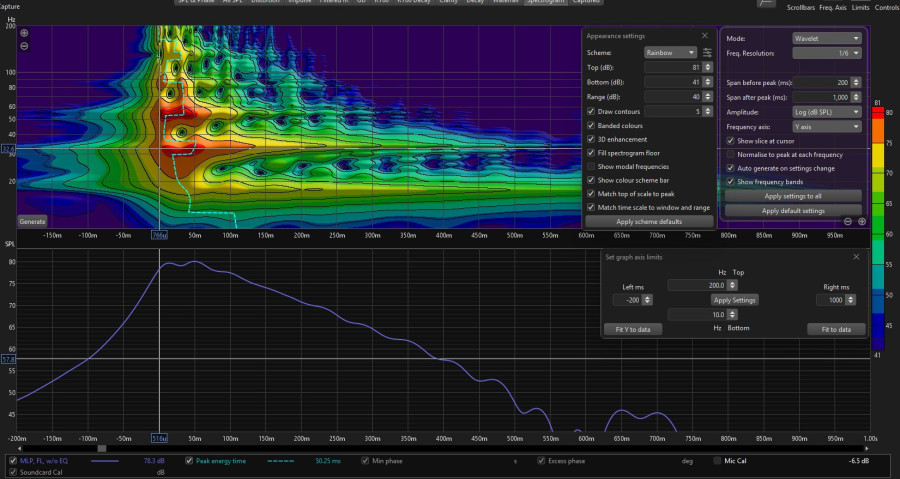Click Apply default settings
Screen dimensions: 900x479
point(793,211)
